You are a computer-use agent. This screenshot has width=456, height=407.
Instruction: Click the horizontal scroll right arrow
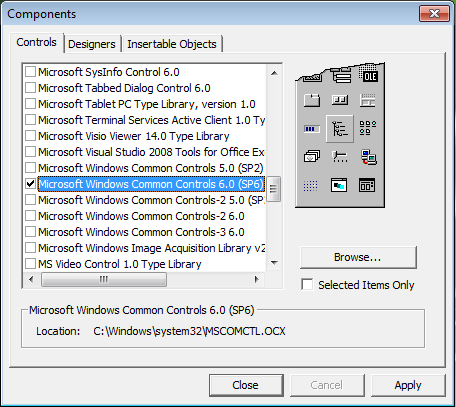click(x=256, y=279)
